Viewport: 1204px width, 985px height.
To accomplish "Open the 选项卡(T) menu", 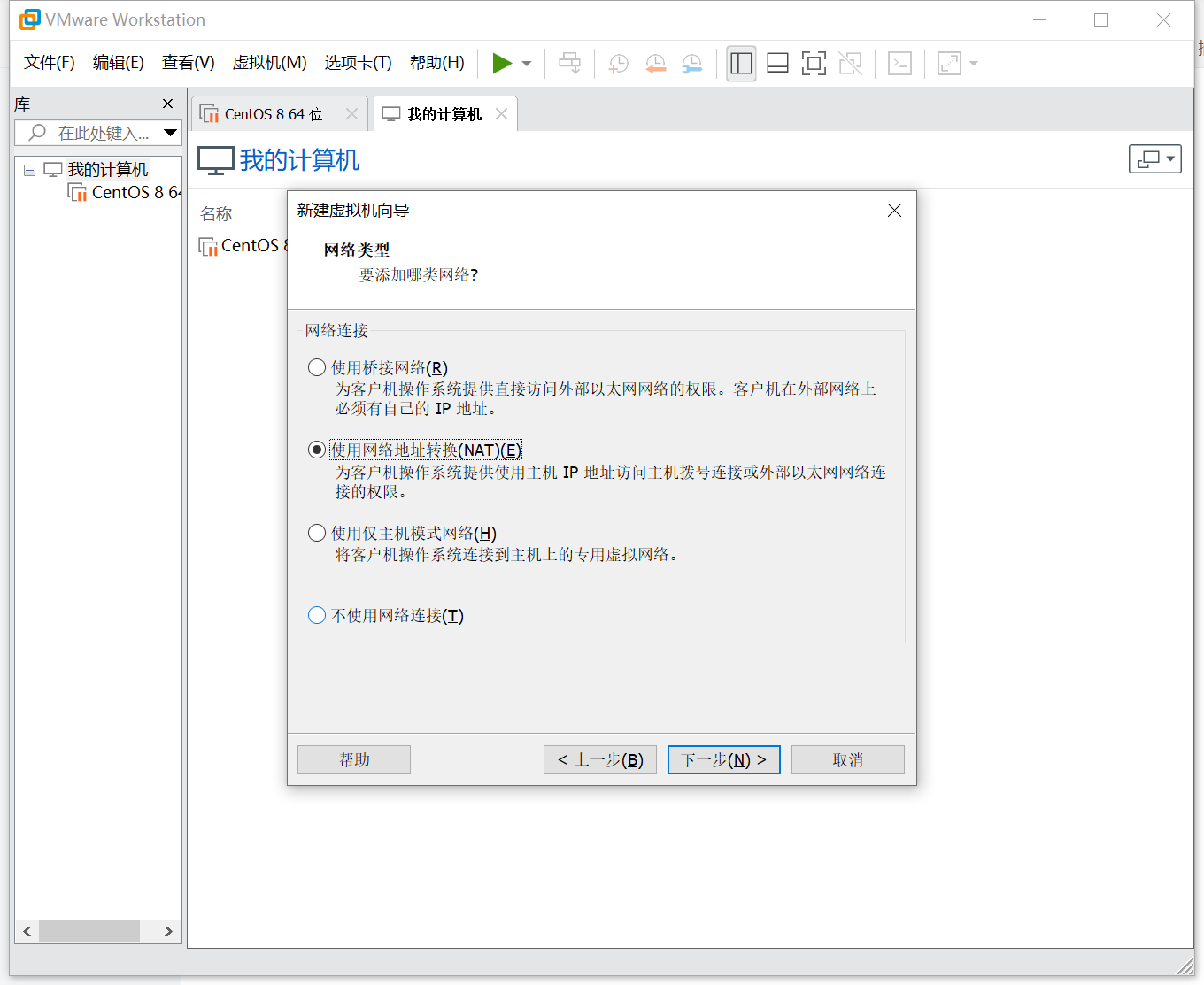I will point(358,63).
